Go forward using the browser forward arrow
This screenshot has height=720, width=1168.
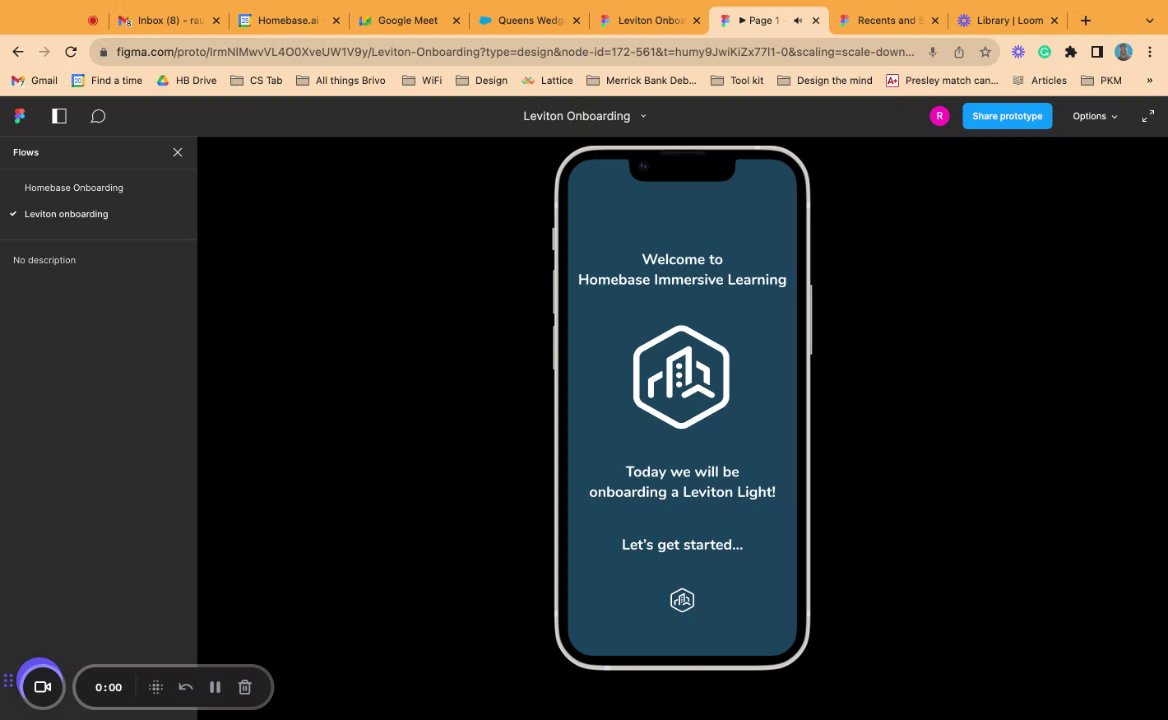(45, 51)
